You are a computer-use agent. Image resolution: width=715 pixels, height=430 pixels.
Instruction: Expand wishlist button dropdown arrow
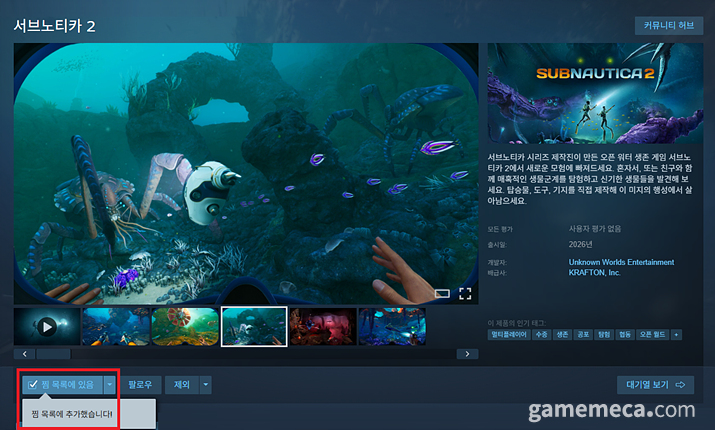(109, 384)
